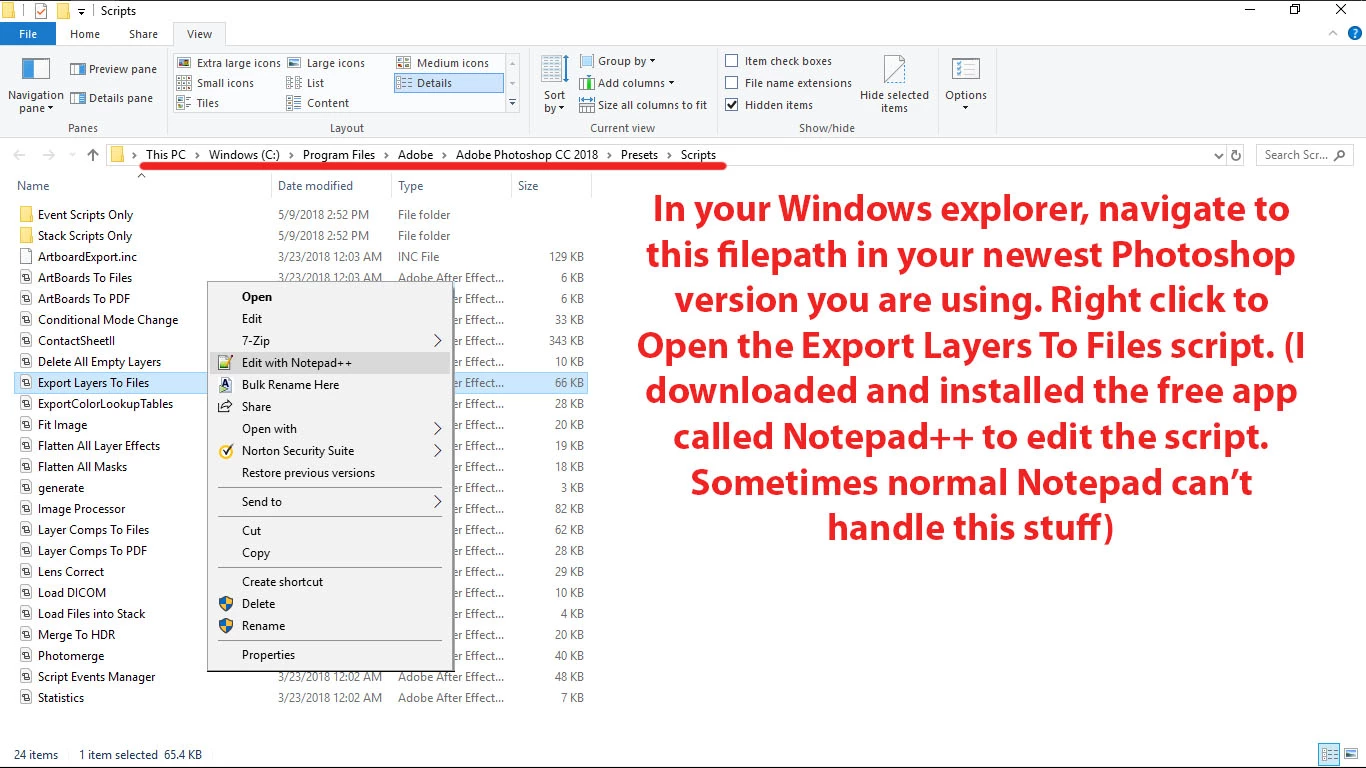Screen dimensions: 1366x768
Task: Switch to the Share ribbon tab
Action: (x=143, y=34)
